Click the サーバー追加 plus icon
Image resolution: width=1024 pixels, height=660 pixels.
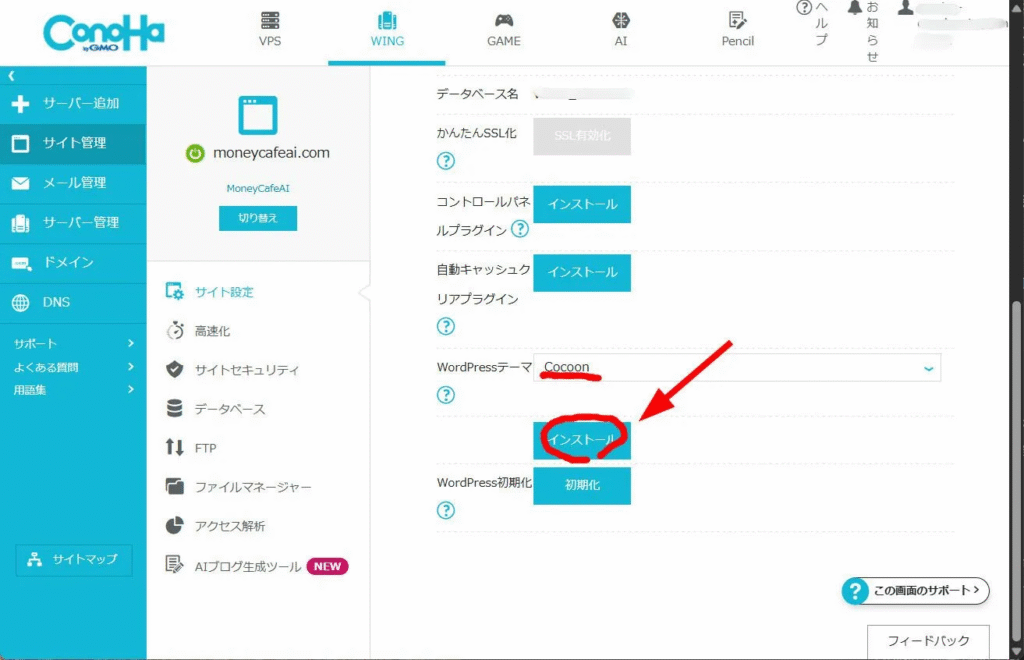pyautogui.click(x=20, y=104)
